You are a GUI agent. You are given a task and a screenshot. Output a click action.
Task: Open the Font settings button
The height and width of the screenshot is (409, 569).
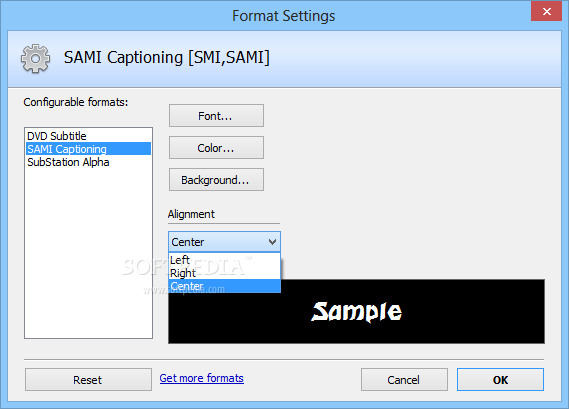216,116
